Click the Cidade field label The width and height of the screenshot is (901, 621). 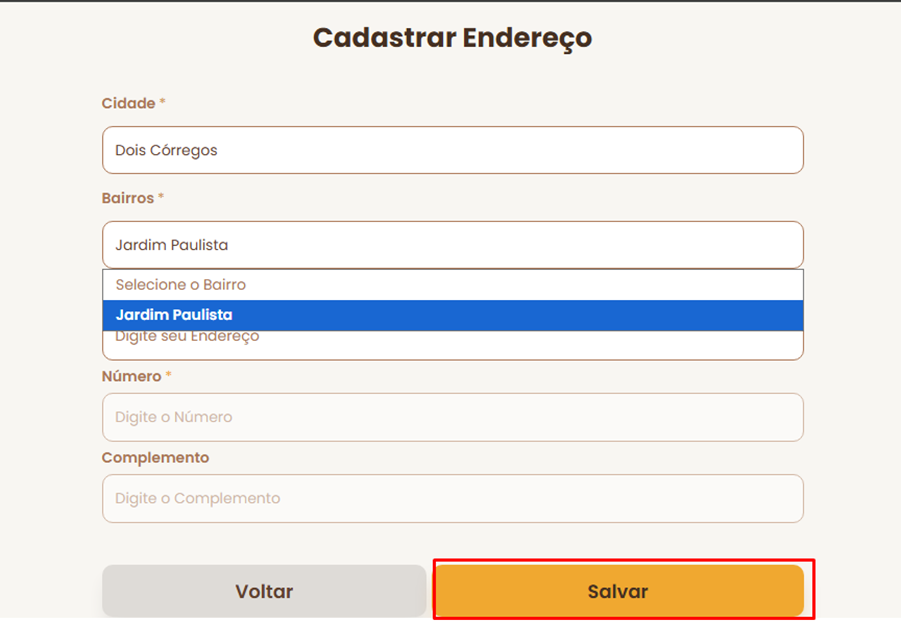click(128, 104)
